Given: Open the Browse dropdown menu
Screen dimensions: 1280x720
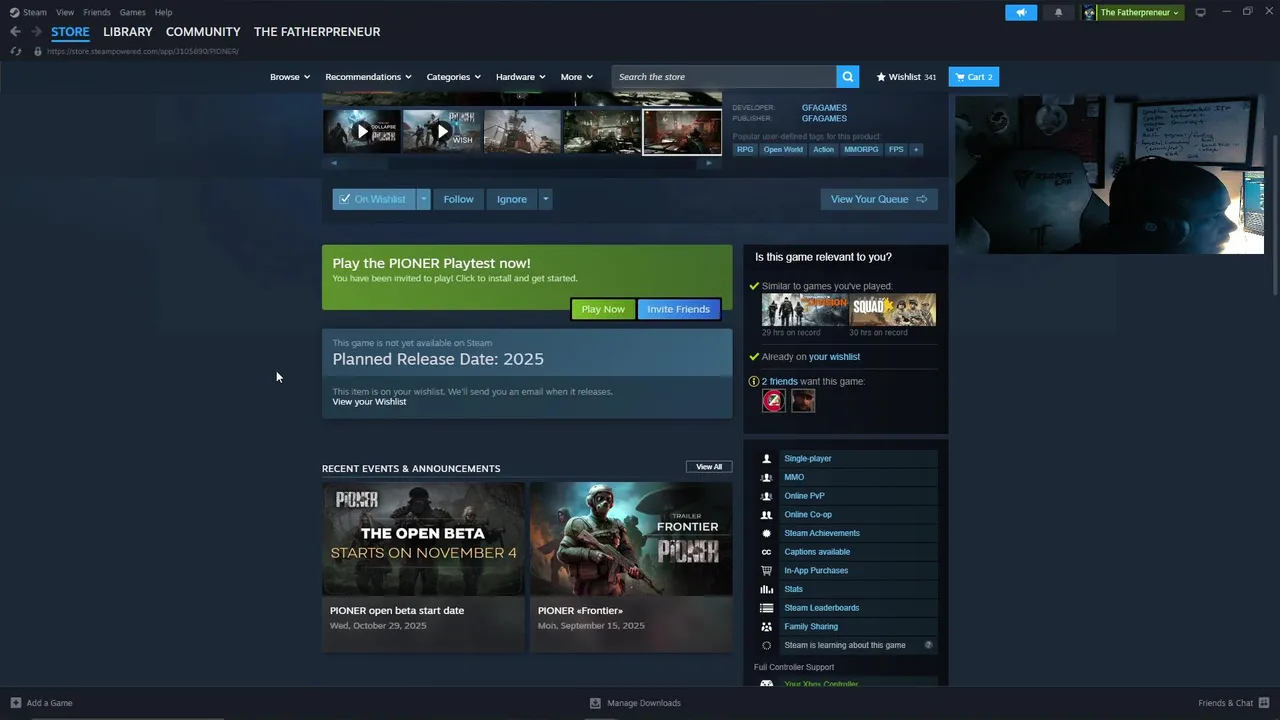Looking at the screenshot, I should [x=290, y=77].
